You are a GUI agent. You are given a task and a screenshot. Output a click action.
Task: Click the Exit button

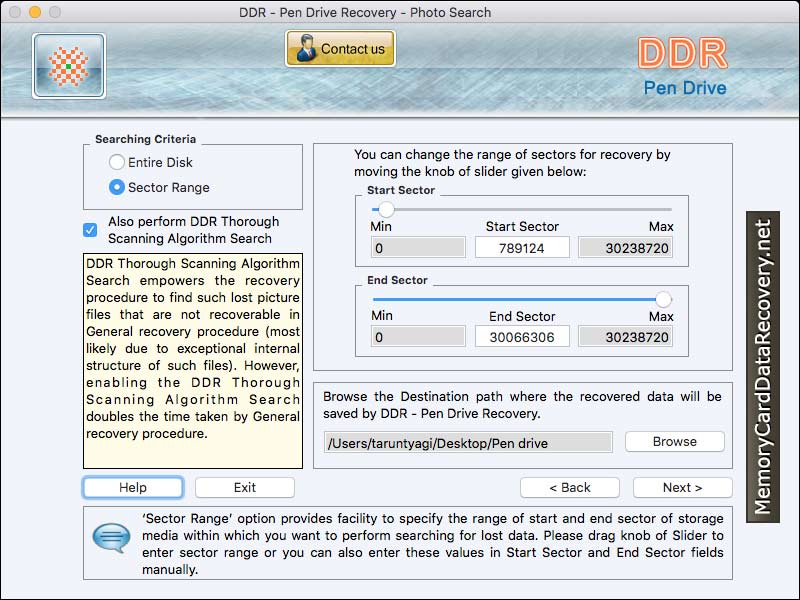coord(244,487)
